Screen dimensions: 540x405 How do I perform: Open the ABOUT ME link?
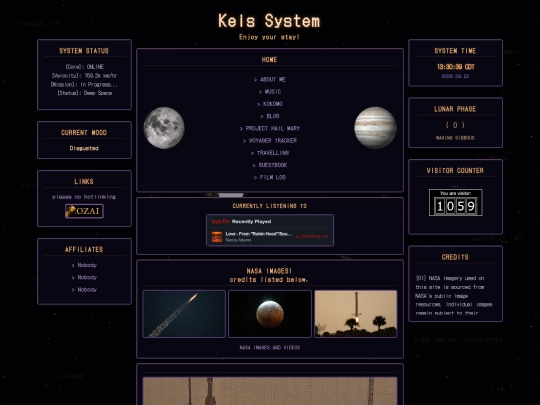(270, 80)
